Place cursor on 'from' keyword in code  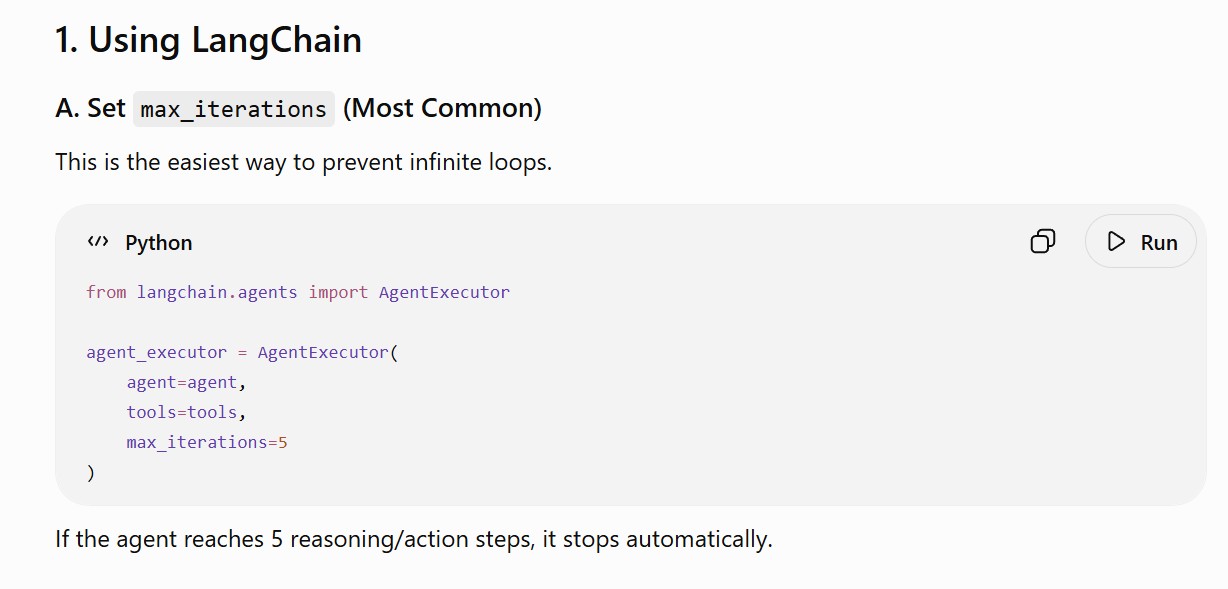[106, 293]
